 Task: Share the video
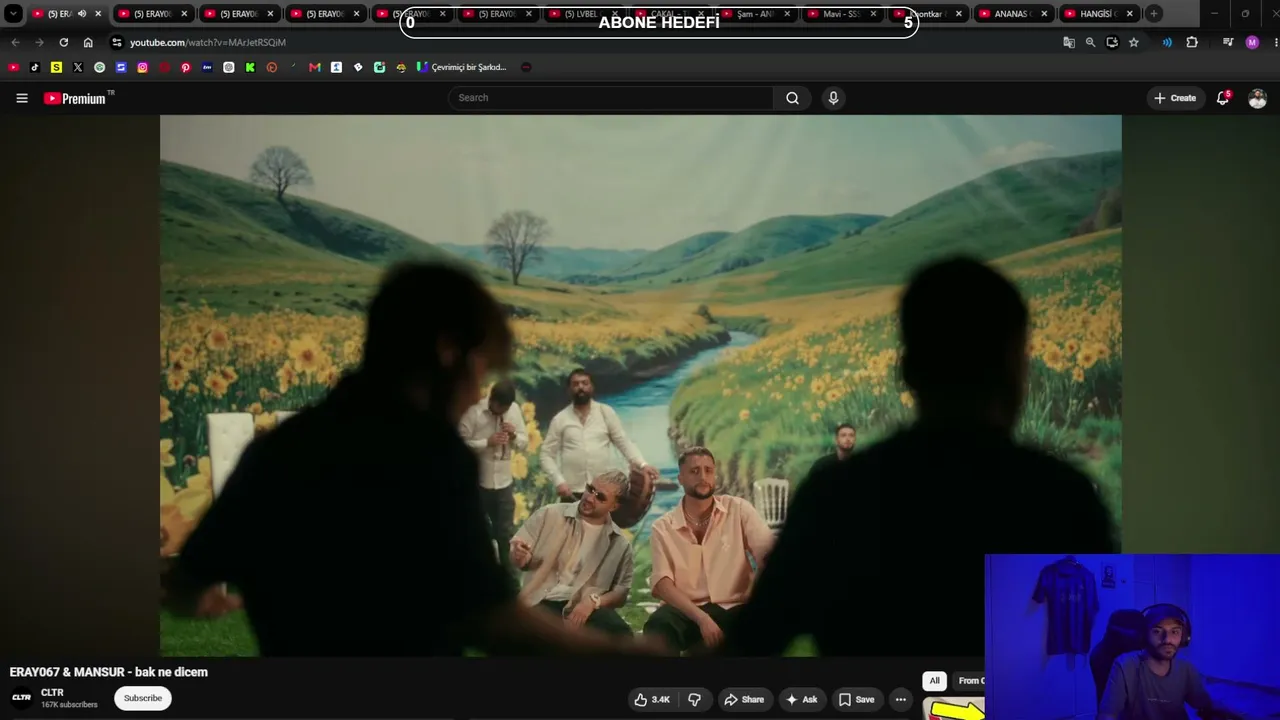pos(744,700)
